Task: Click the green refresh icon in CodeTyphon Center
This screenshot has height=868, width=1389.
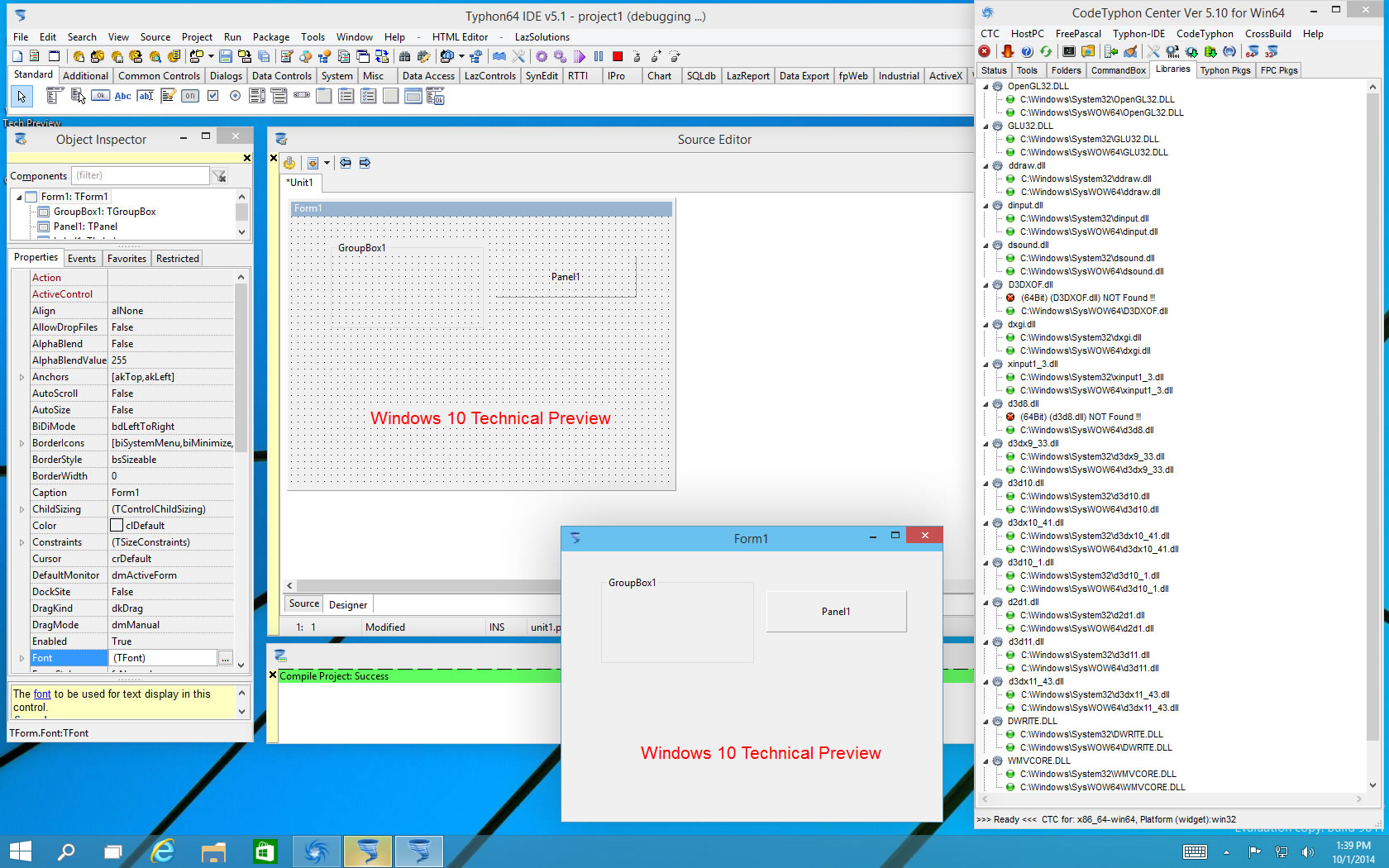Action: point(1046,51)
